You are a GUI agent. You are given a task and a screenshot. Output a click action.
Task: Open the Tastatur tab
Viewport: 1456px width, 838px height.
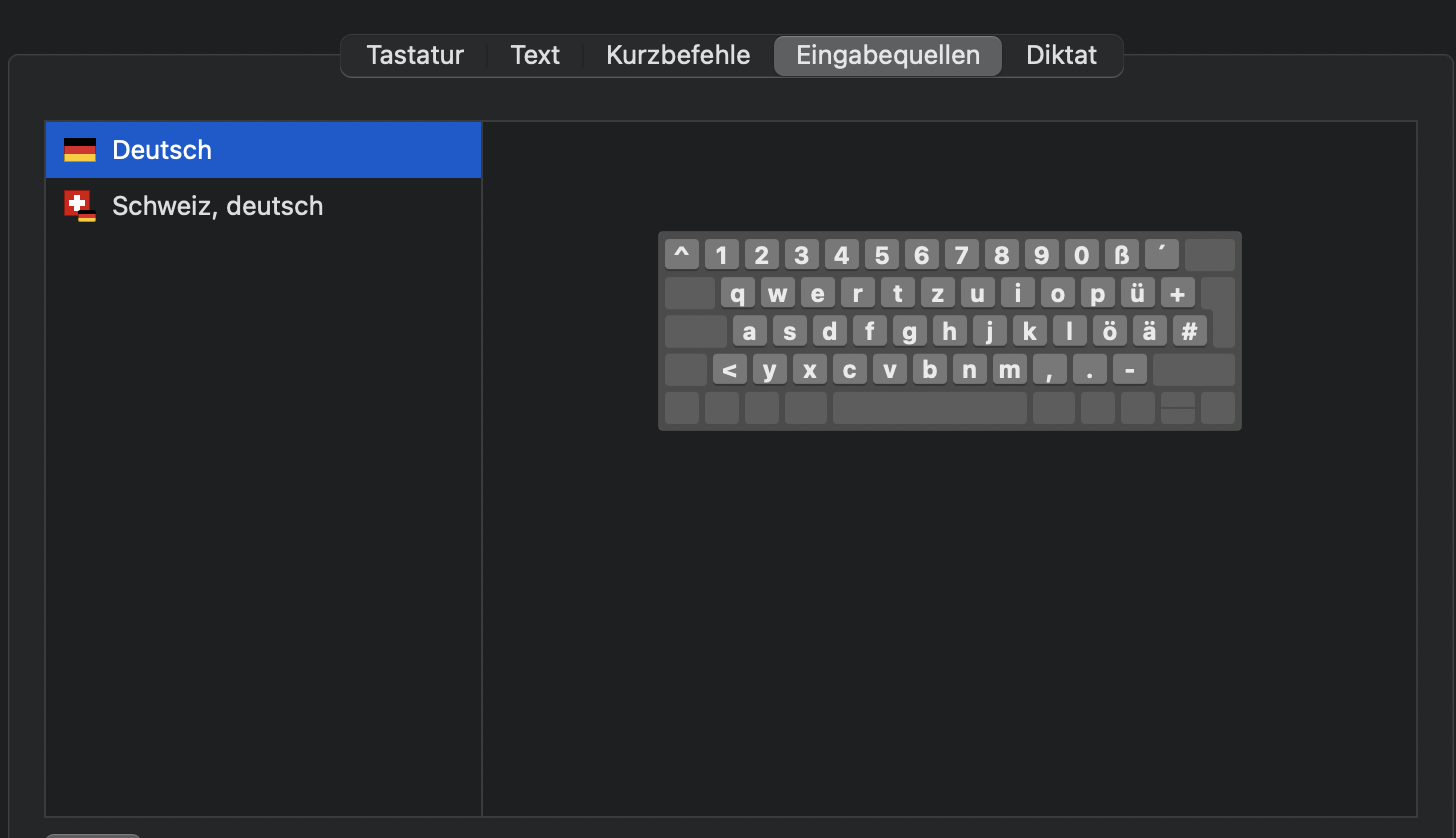click(415, 55)
